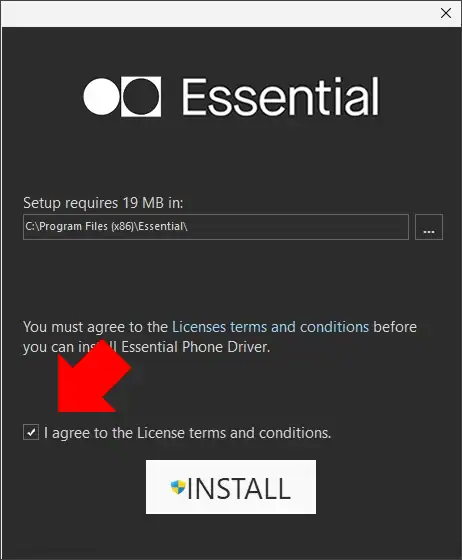462x560 pixels.
Task: Click the 'Setup requires 19 MB in:' label
Action: pos(103,203)
